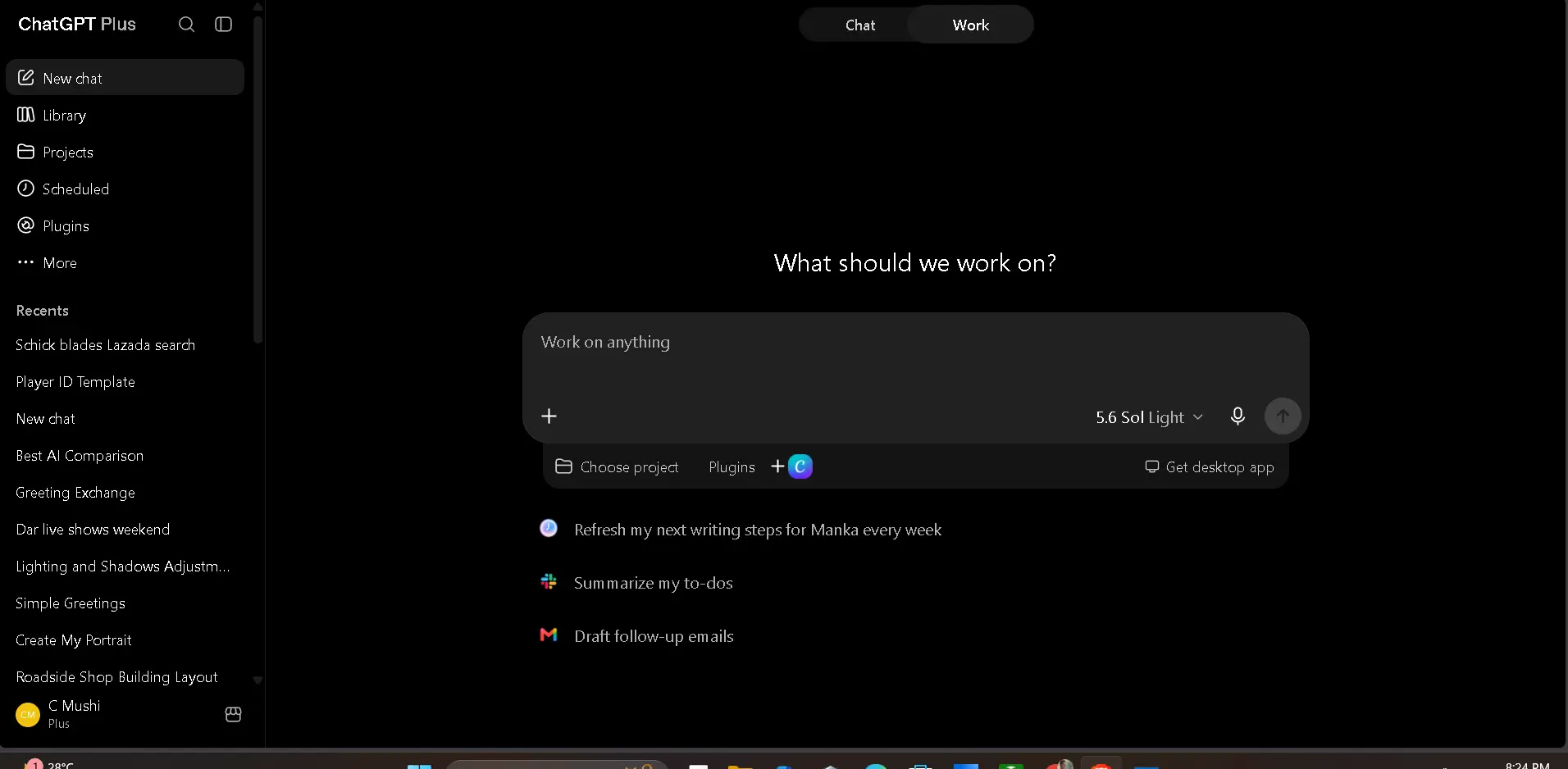Image resolution: width=1568 pixels, height=769 pixels.
Task: Click the three-dot More icon
Action: 26,262
